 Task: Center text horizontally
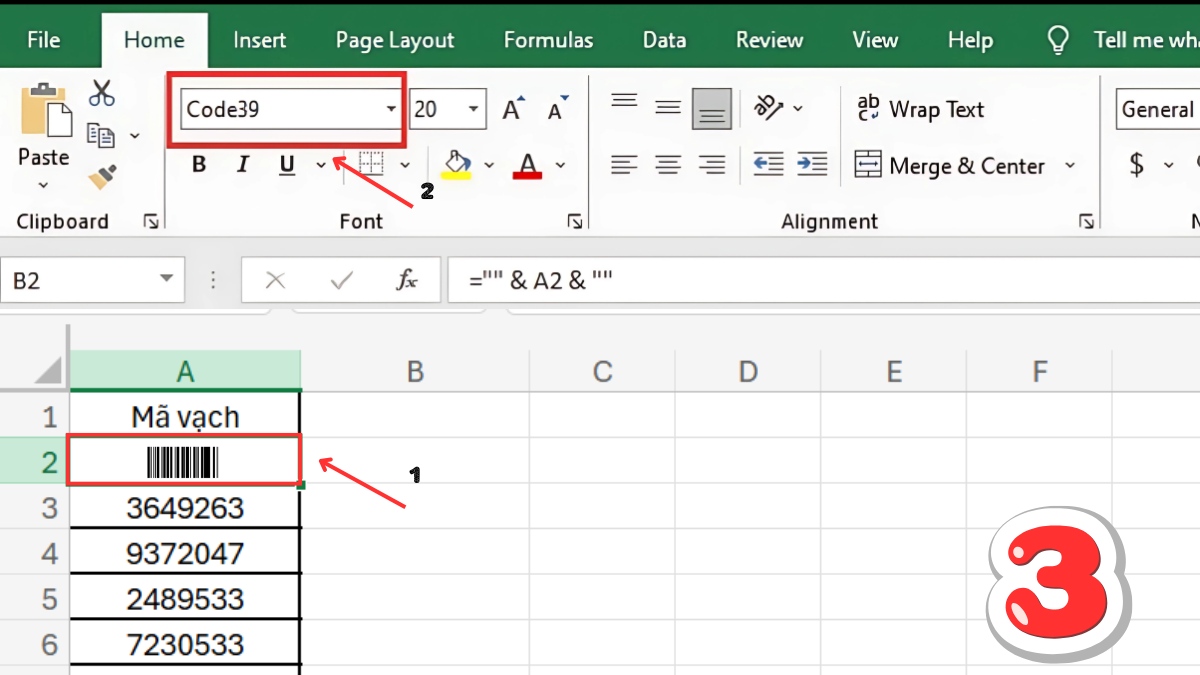[x=668, y=165]
